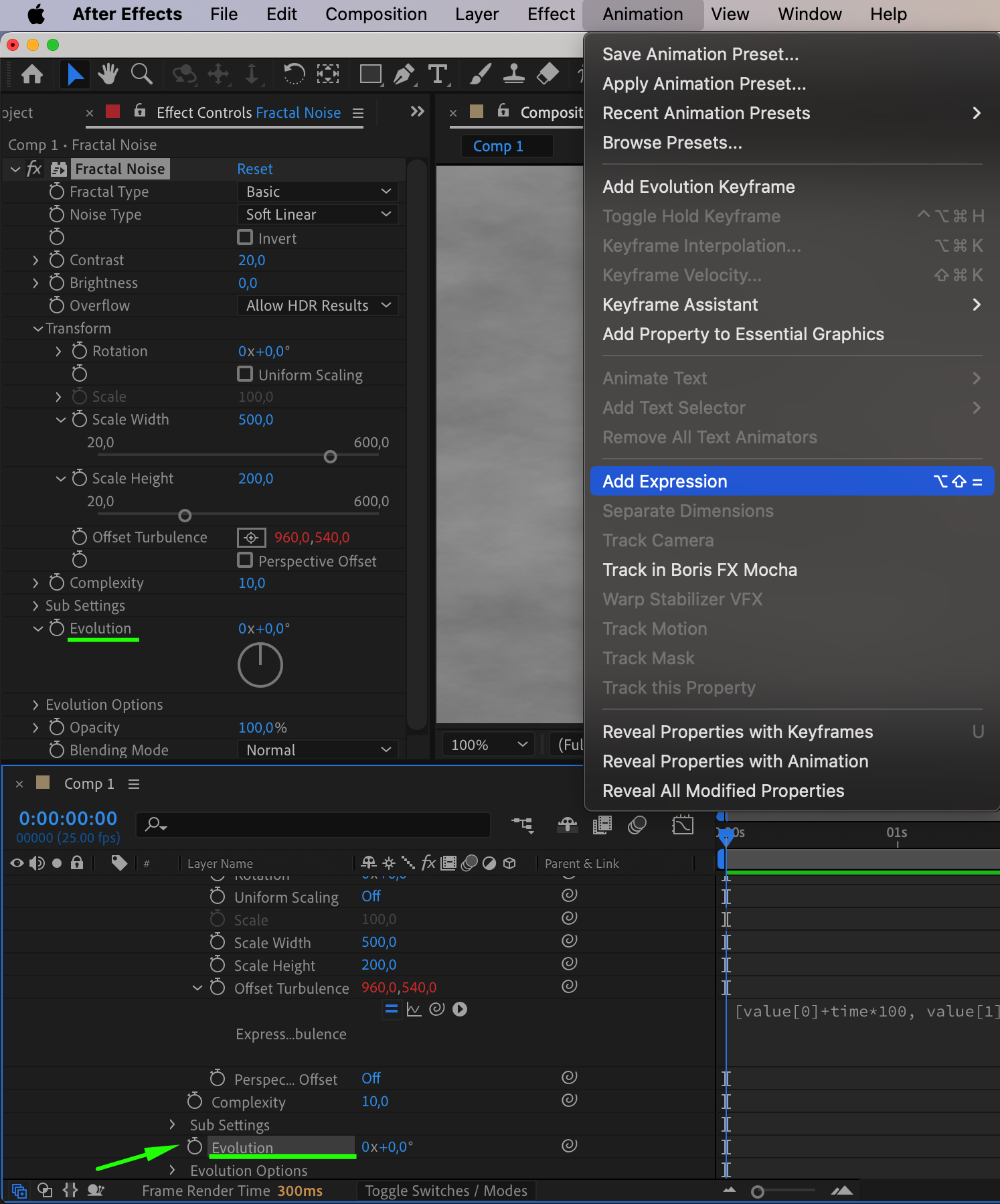
Task: Choose the Type text tool
Action: 438,74
